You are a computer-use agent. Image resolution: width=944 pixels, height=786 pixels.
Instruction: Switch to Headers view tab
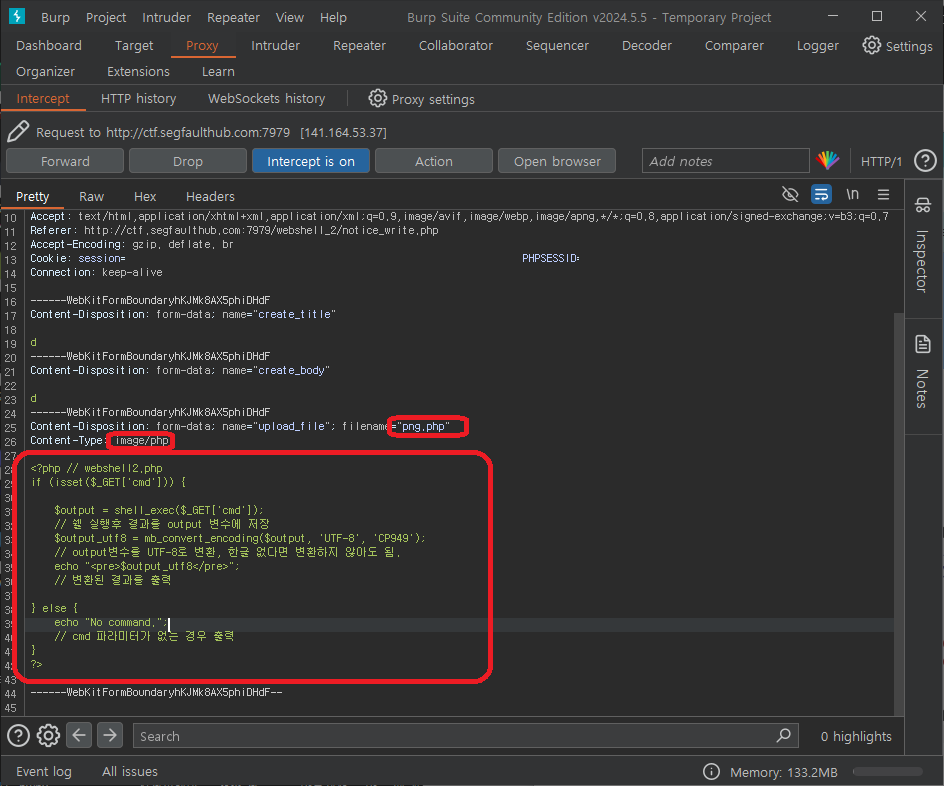click(x=210, y=196)
